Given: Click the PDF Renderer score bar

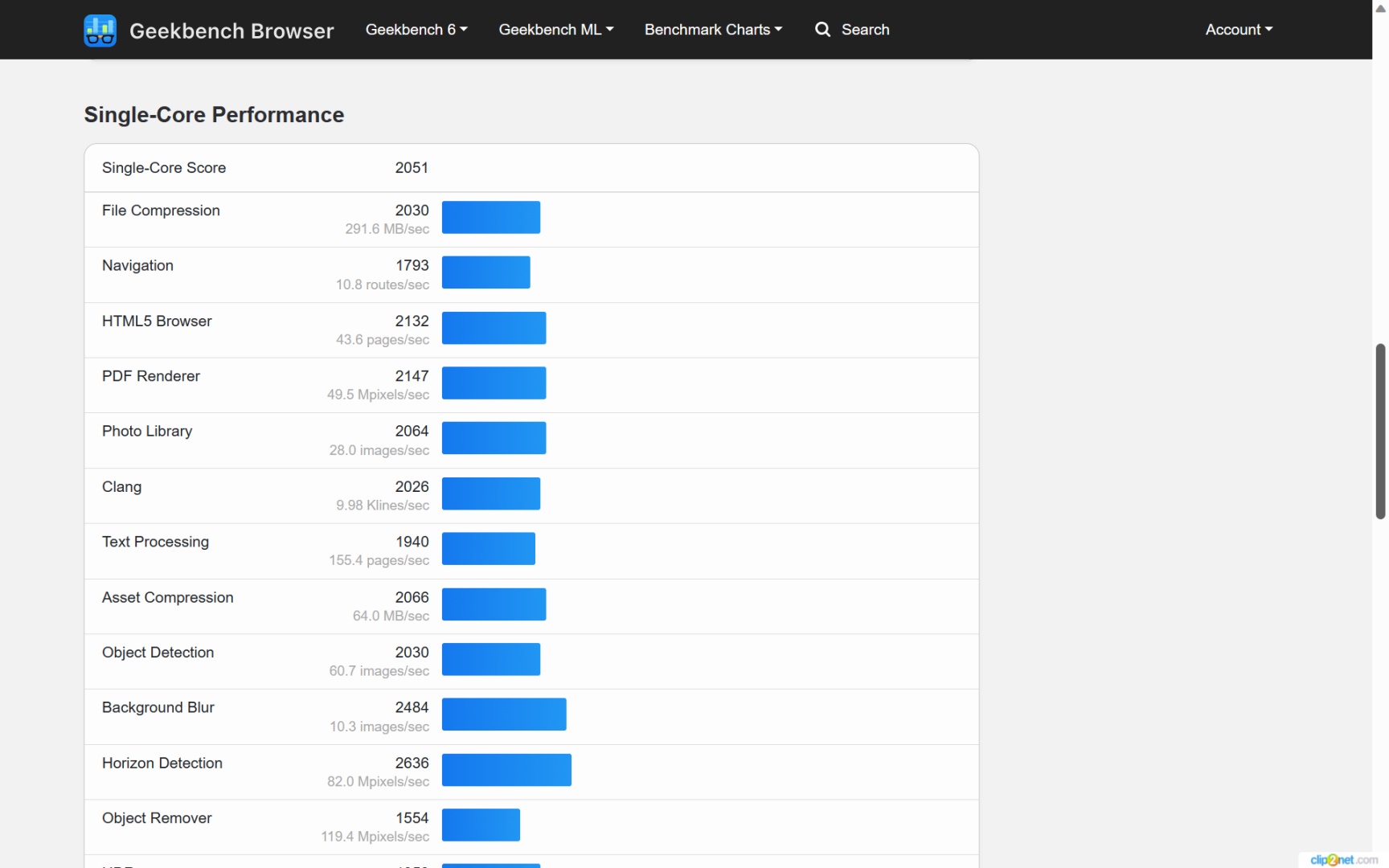Looking at the screenshot, I should tap(494, 383).
